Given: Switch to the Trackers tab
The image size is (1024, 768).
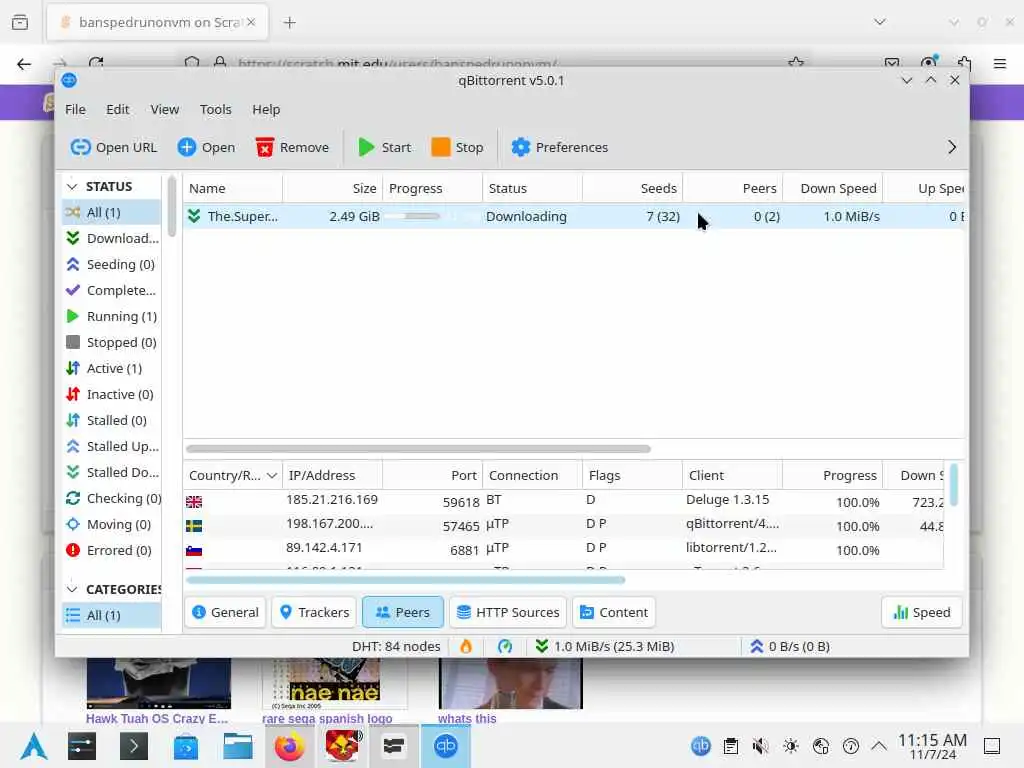Looking at the screenshot, I should point(314,613).
